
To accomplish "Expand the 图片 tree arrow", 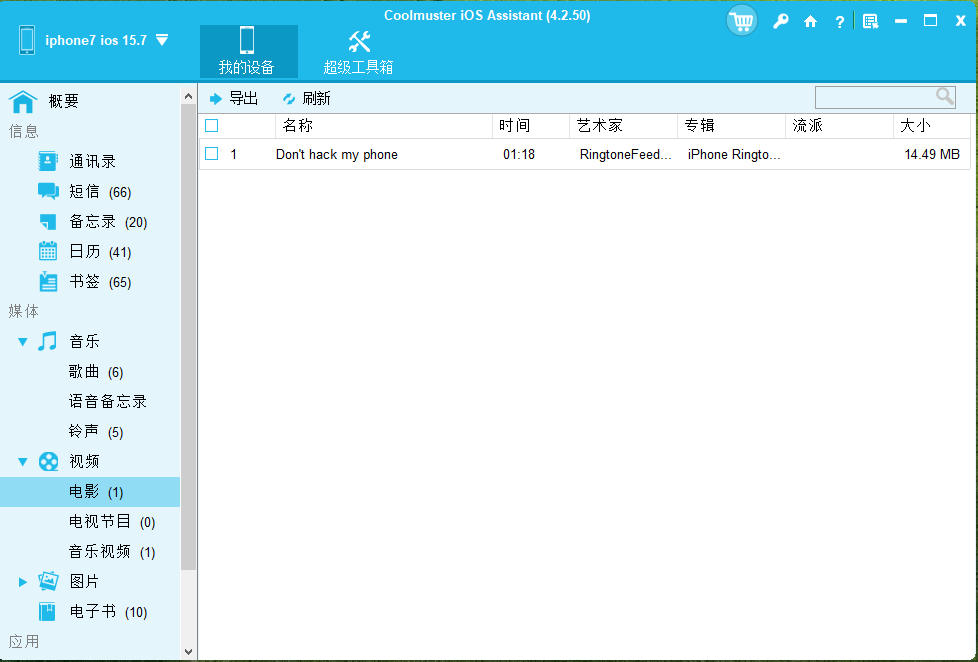I will (23, 582).
